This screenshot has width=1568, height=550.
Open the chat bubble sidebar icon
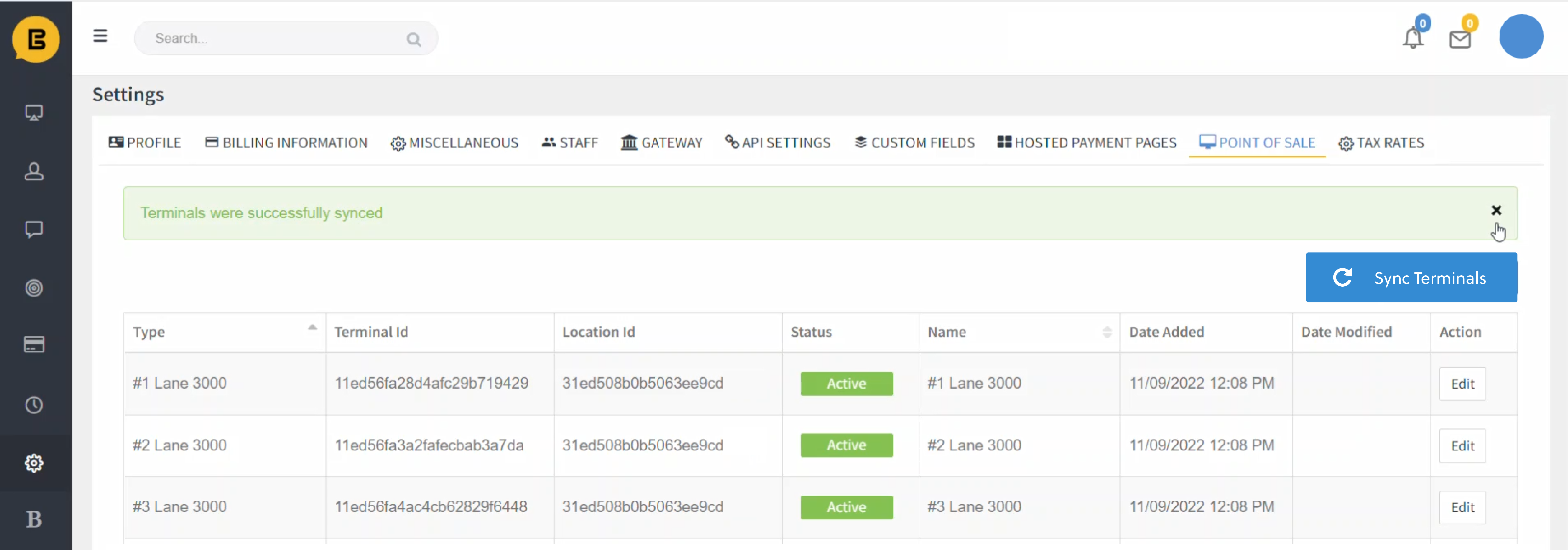tap(34, 230)
